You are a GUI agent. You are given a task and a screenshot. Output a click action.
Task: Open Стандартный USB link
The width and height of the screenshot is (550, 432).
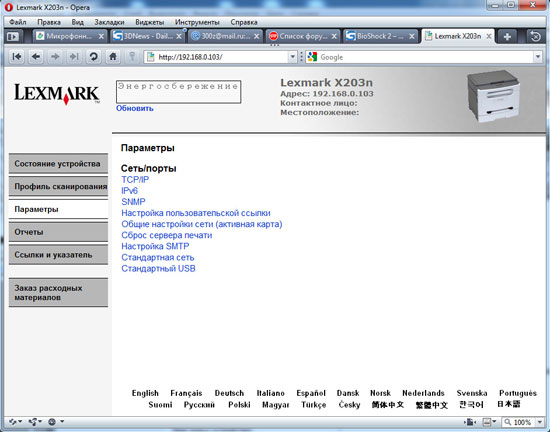coord(158,269)
